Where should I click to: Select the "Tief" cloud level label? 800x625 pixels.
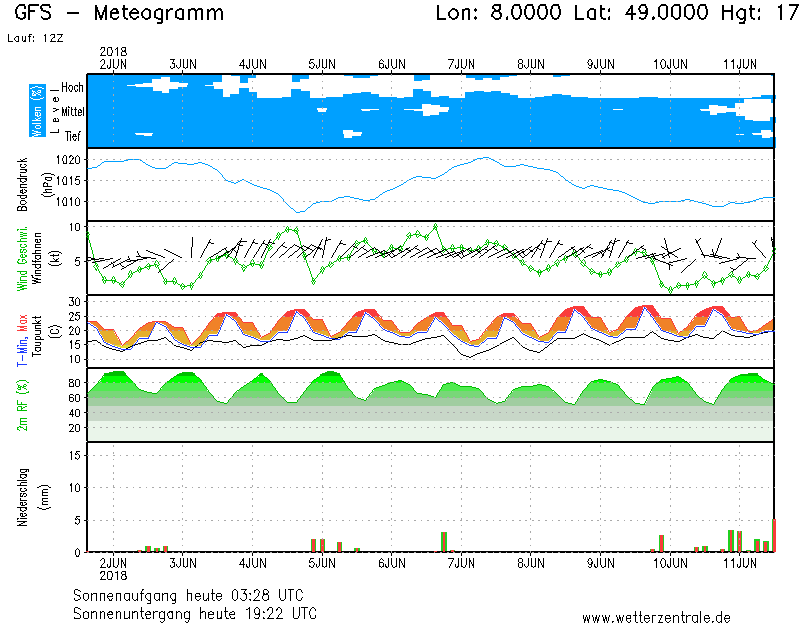tap(72, 136)
